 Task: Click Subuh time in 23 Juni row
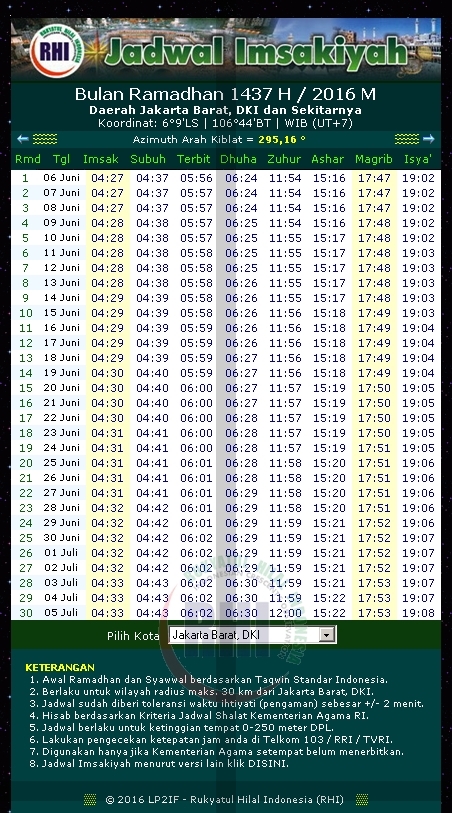(x=152, y=433)
